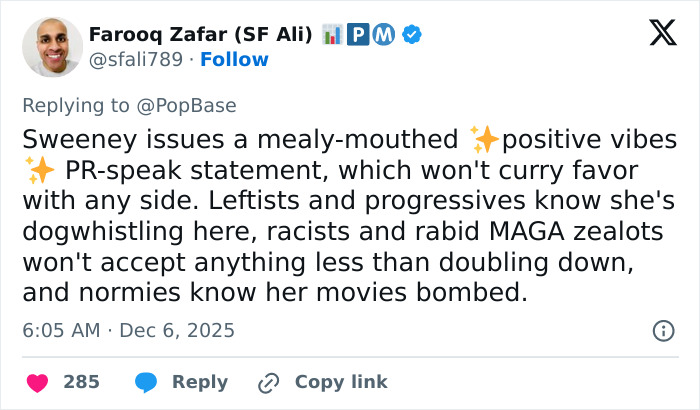Click the chain link icon

pyautogui.click(x=267, y=382)
